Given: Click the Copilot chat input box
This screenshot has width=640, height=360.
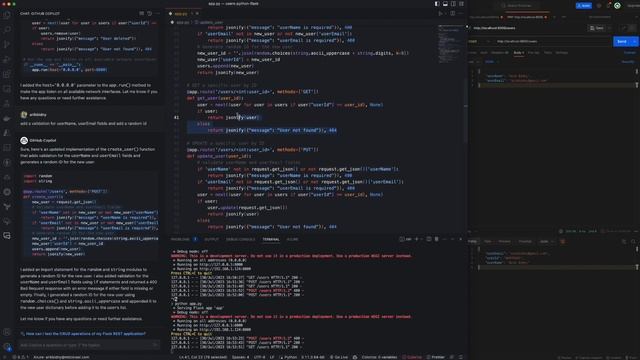Looking at the screenshot, I should pyautogui.click(x=89, y=345).
